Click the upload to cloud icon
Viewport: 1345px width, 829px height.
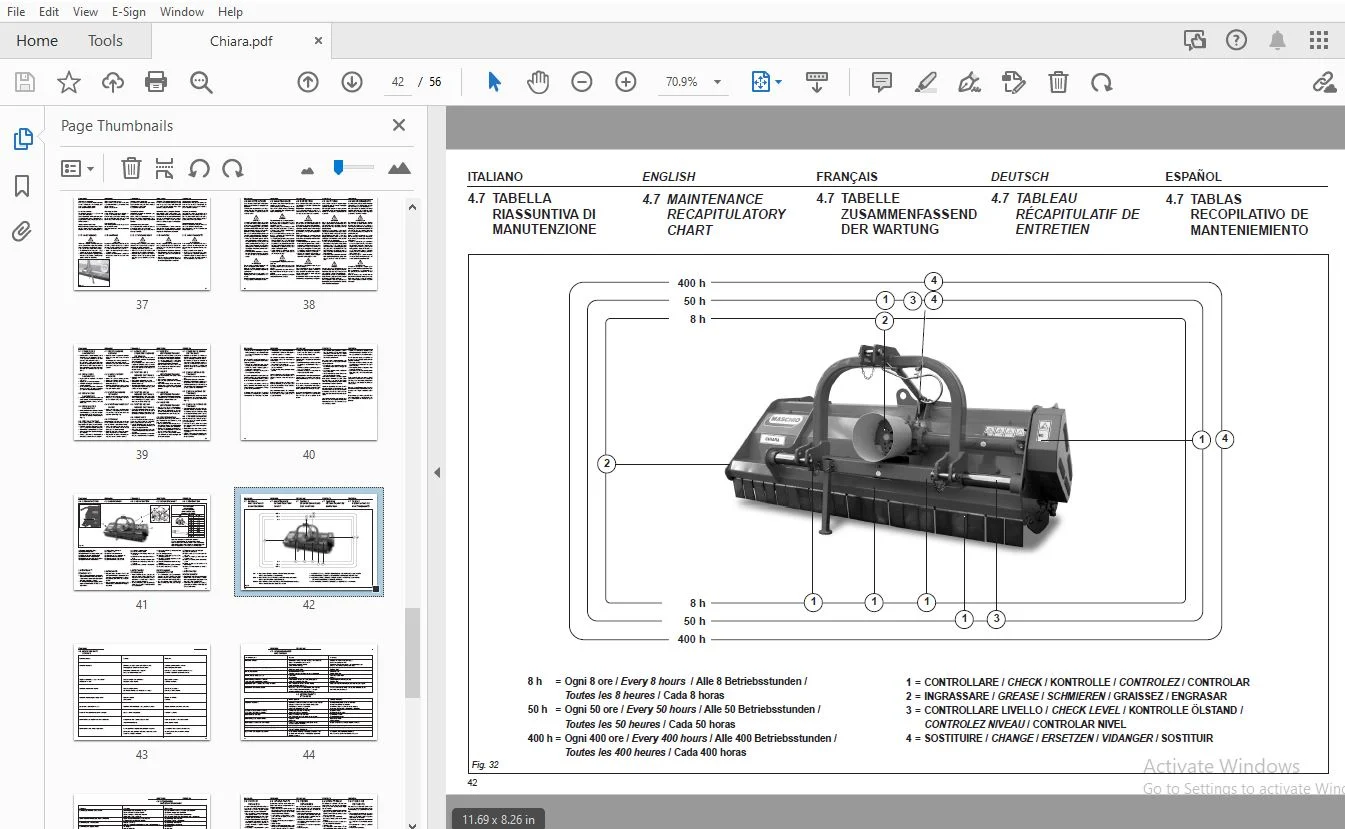113,82
